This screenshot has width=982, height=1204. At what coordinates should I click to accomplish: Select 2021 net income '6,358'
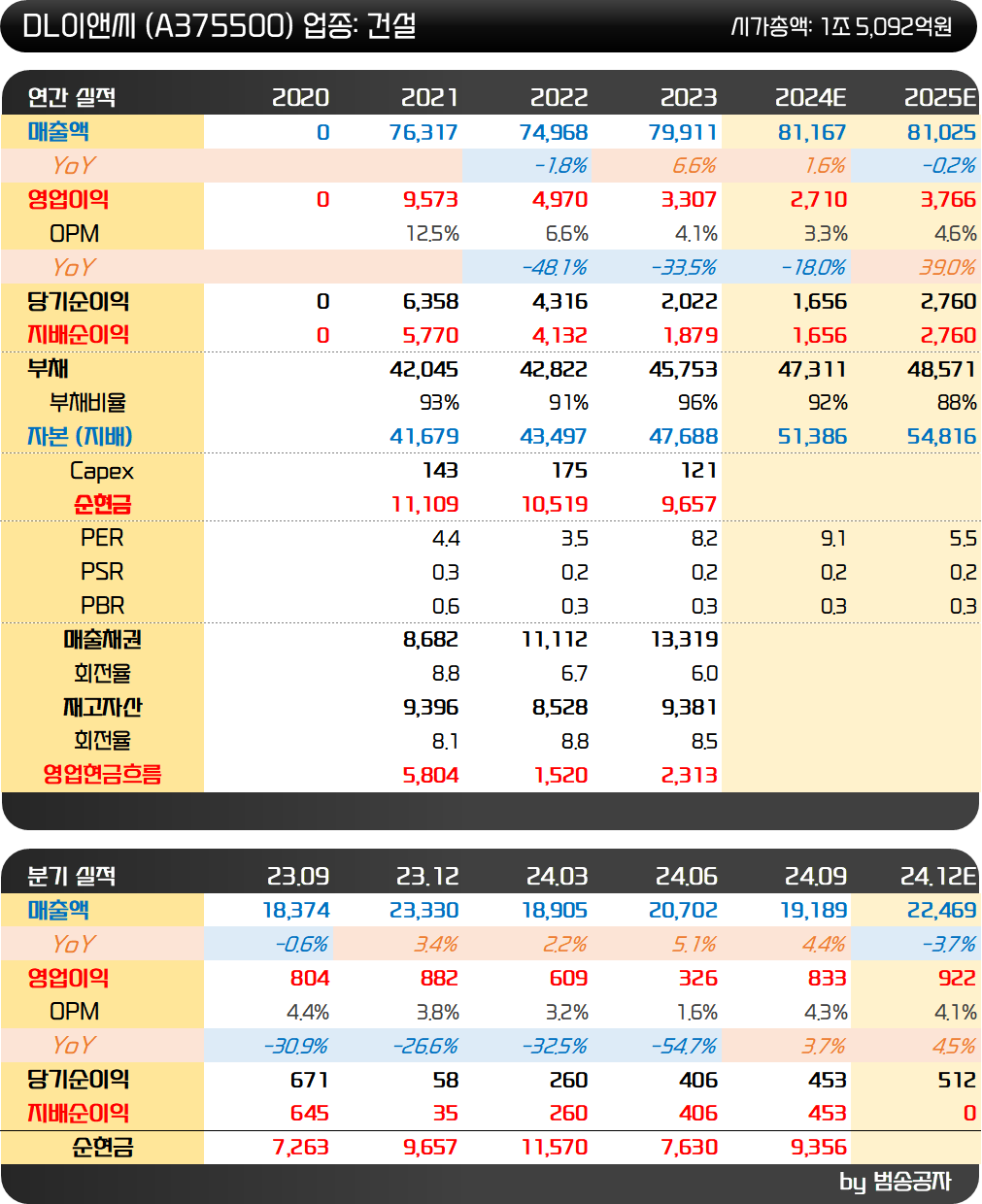point(430,301)
